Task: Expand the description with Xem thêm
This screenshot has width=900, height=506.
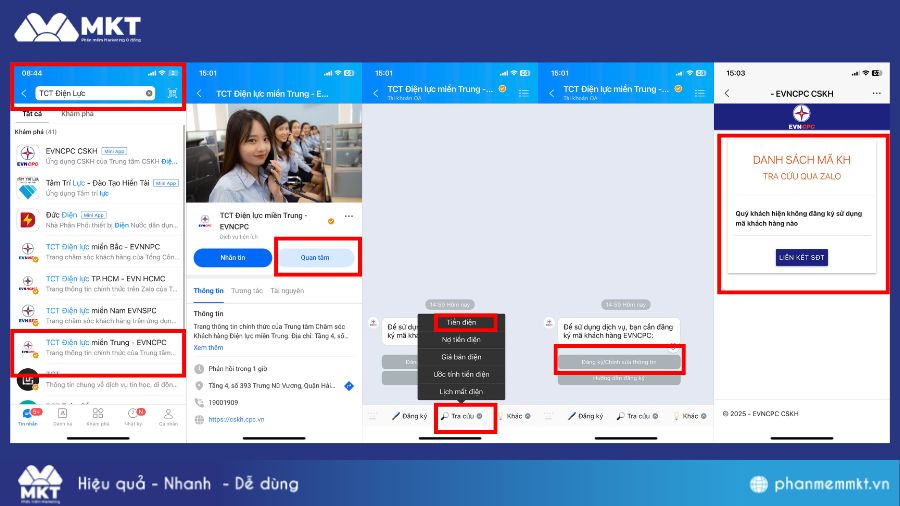Action: (208, 348)
